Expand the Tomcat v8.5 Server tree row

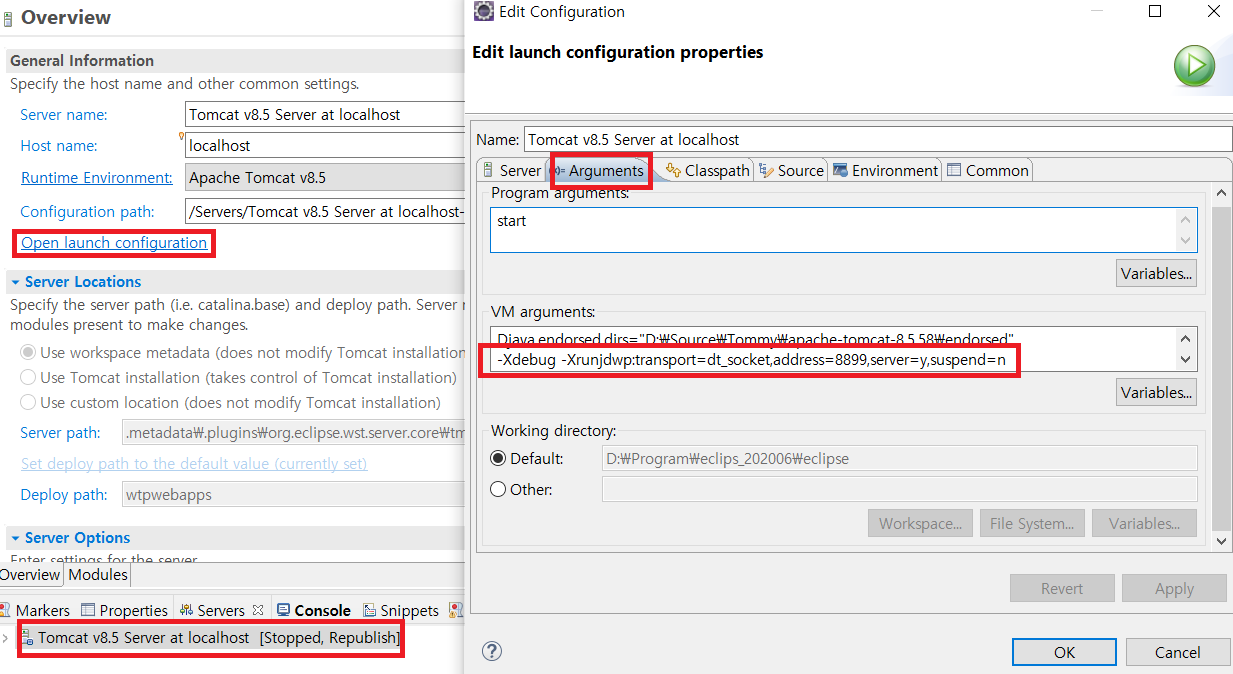coord(6,638)
